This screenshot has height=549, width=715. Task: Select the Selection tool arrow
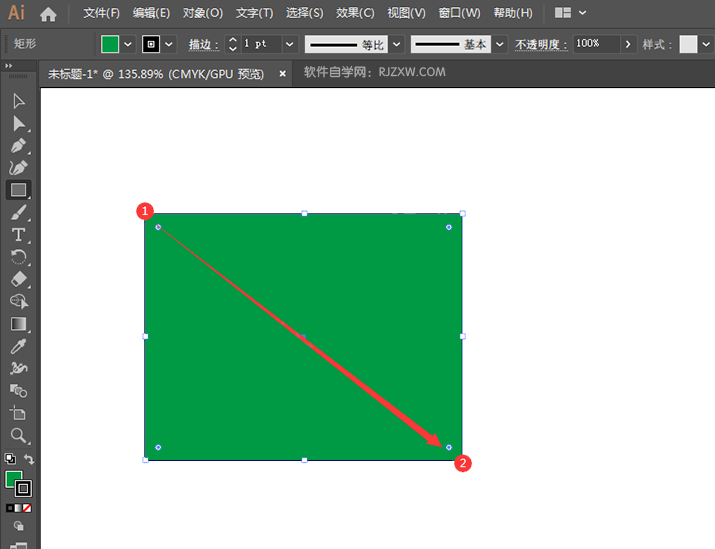coord(18,101)
